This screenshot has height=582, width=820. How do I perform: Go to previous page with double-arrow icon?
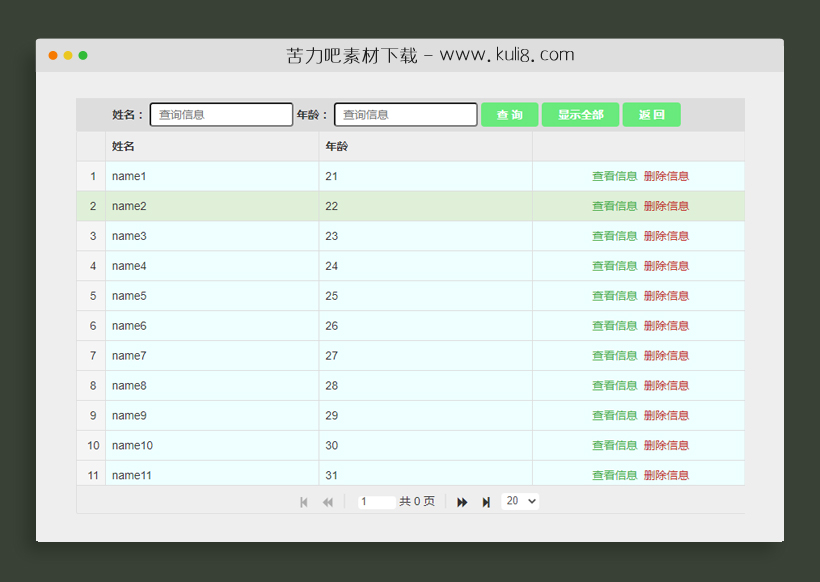(328, 502)
